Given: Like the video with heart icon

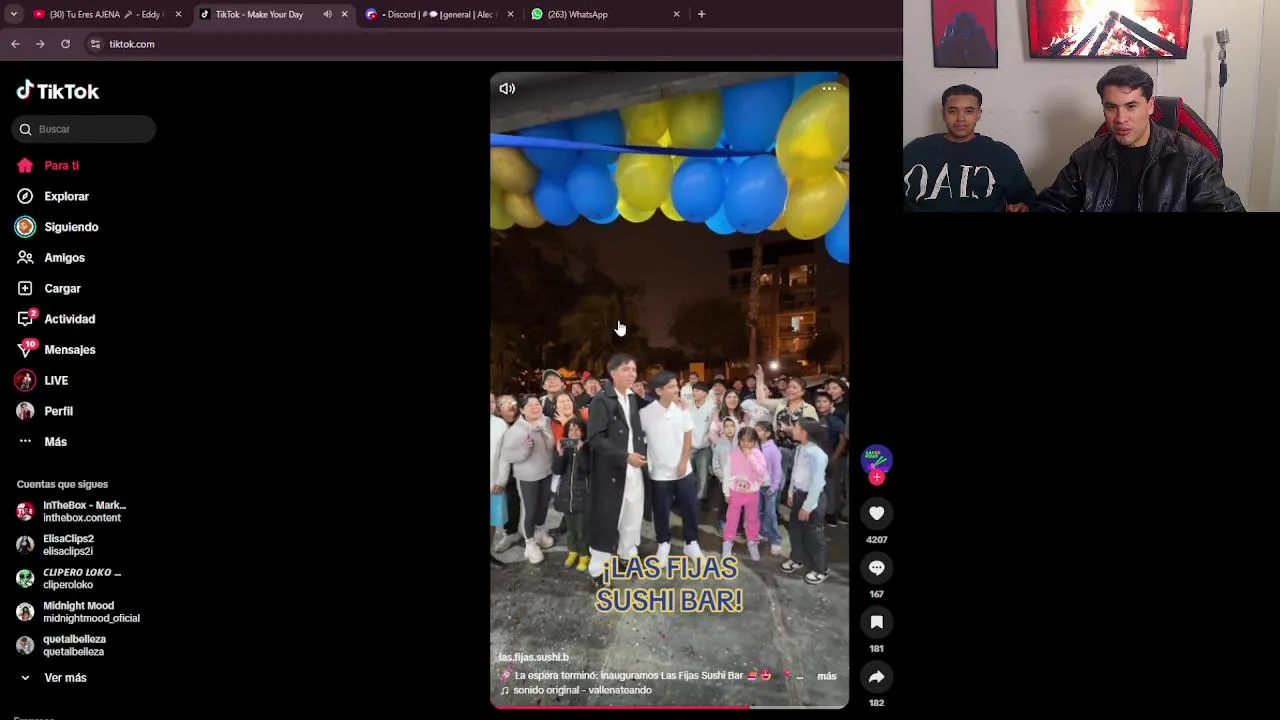Looking at the screenshot, I should pyautogui.click(x=876, y=513).
